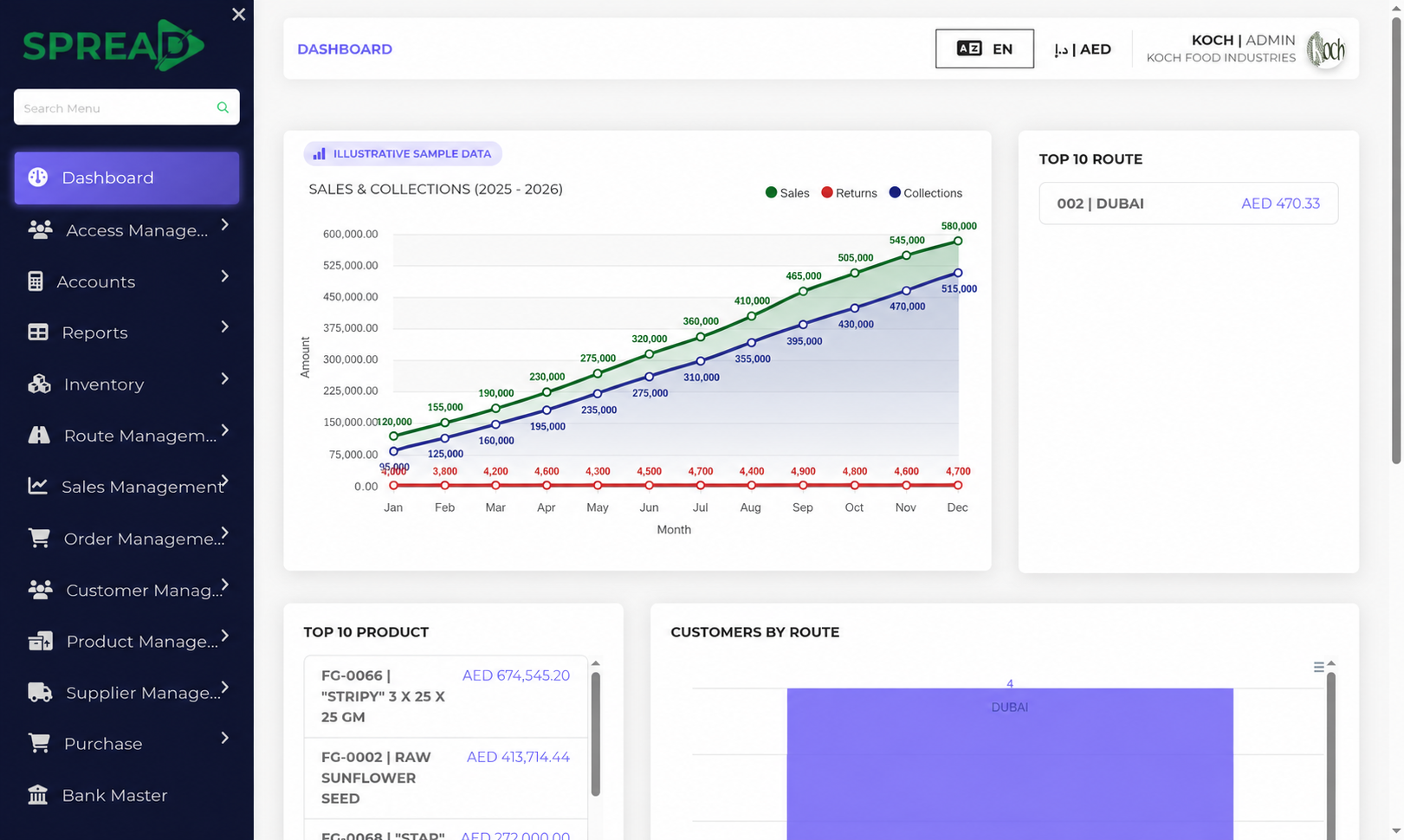
Task: Click the EN language button
Action: pos(984,48)
